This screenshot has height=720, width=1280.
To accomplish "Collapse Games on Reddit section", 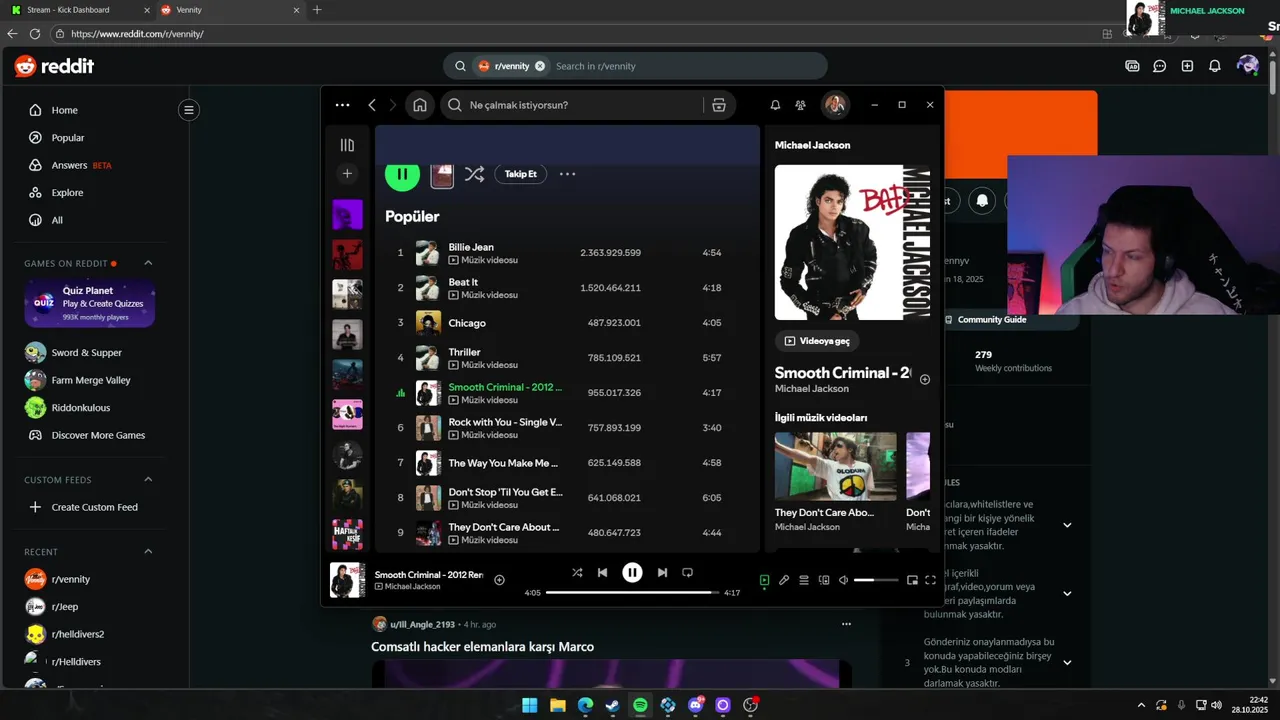I will click(x=148, y=263).
